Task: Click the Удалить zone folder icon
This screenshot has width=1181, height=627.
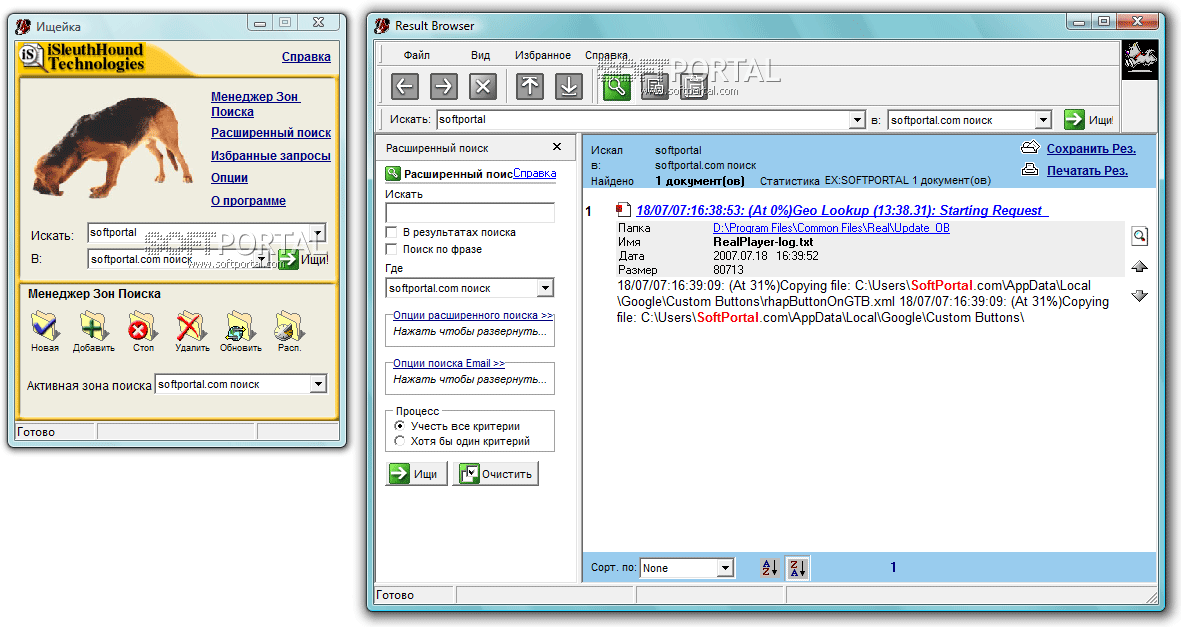Action: click(191, 326)
